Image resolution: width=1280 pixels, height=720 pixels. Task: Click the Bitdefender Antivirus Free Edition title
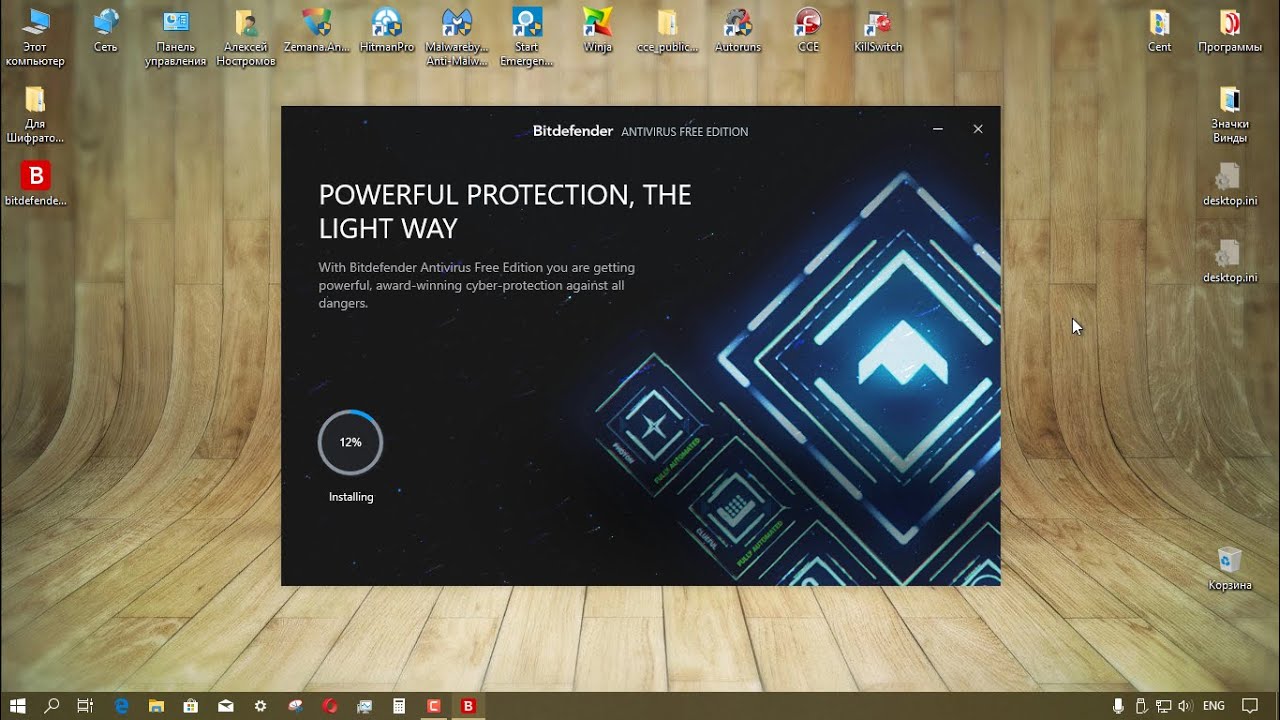pos(640,131)
